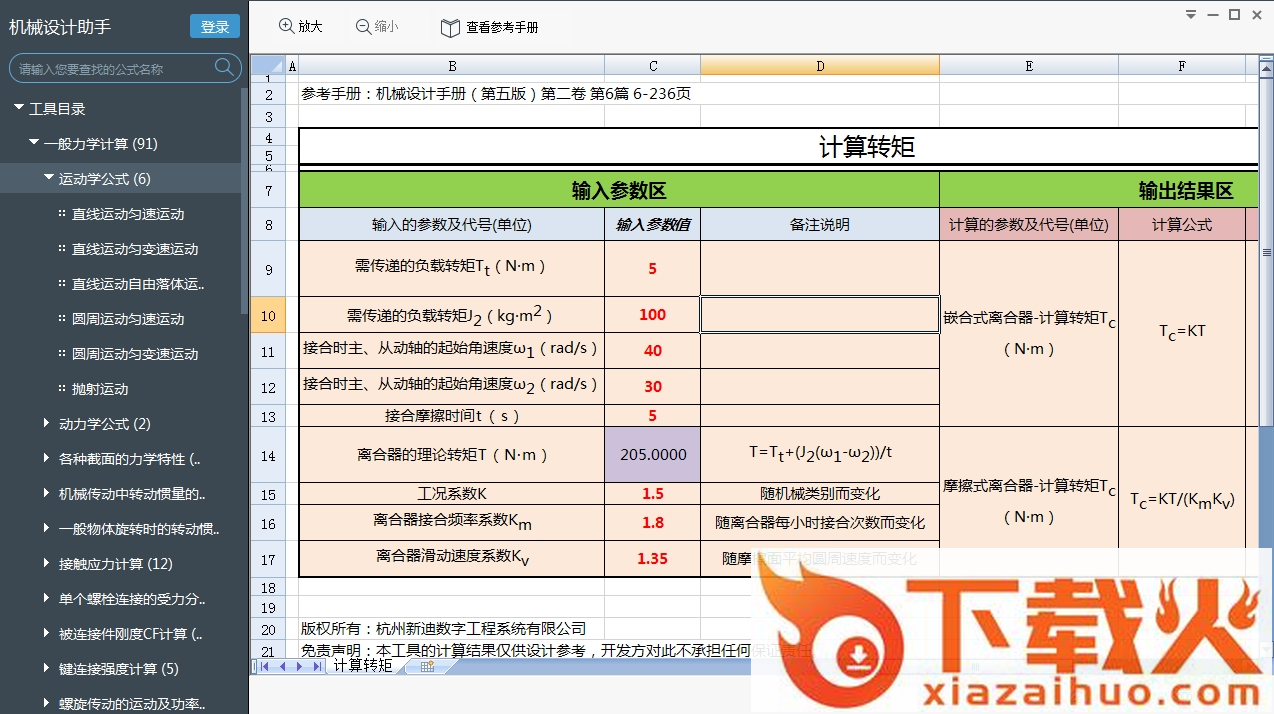Select cell with 工况系数K value 1.5

[652, 494]
